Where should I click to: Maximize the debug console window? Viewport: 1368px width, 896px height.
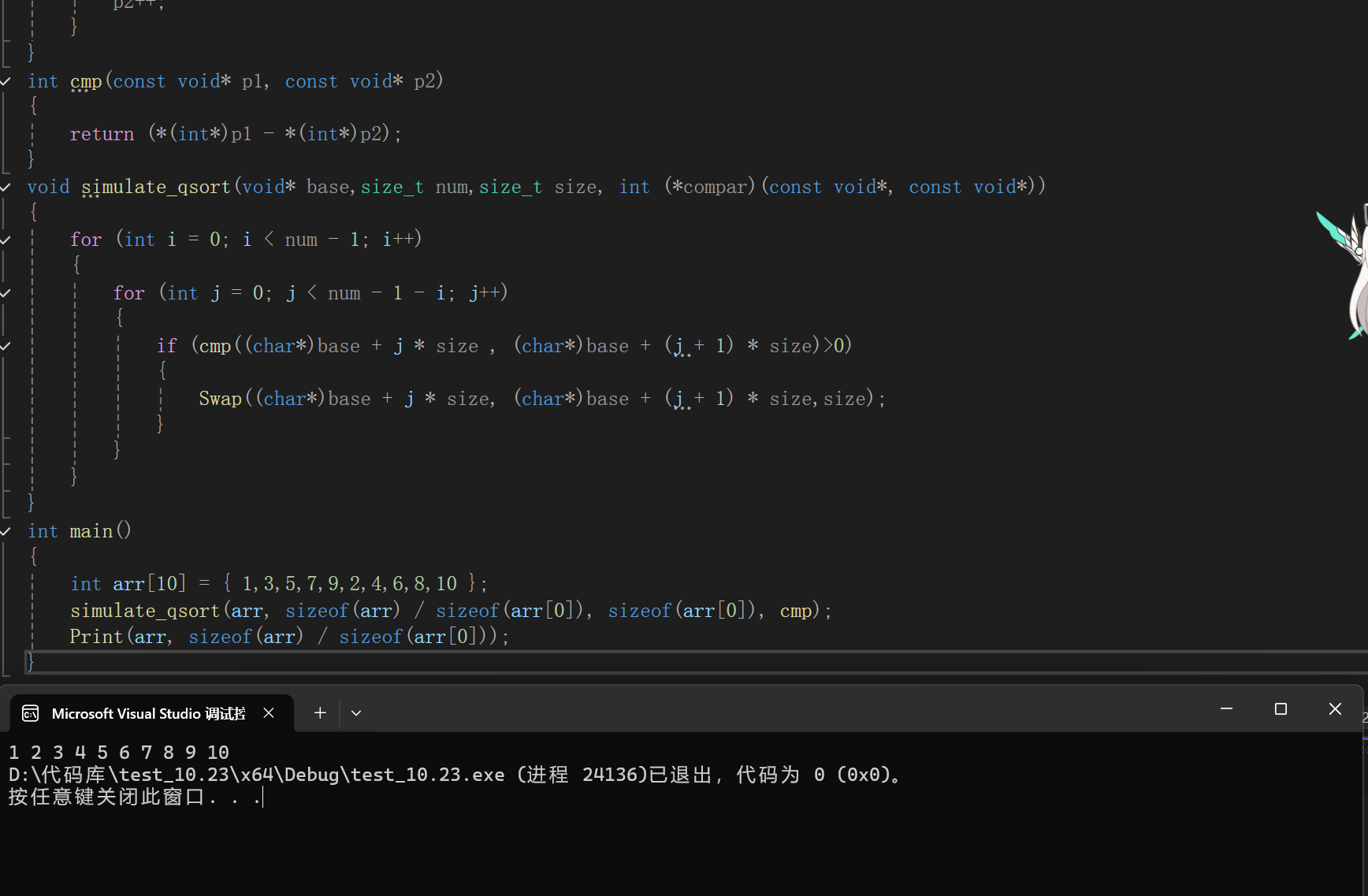click(x=1281, y=709)
